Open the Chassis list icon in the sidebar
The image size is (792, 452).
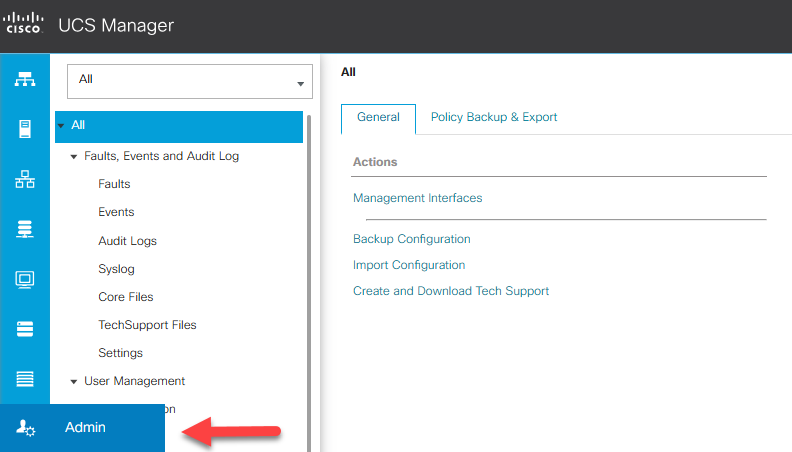coord(25,379)
